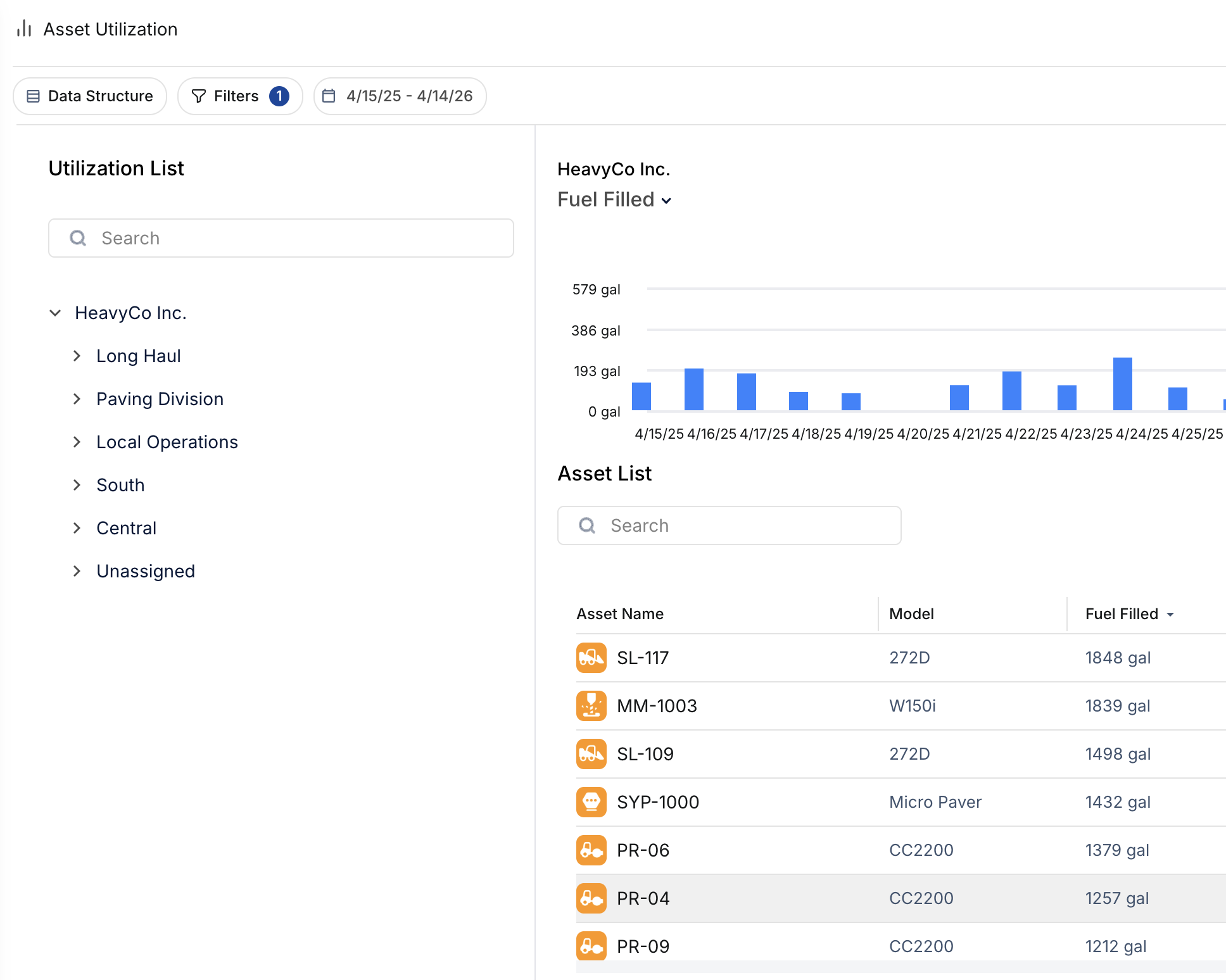Click the PR-09 roller icon
Image resolution: width=1226 pixels, height=980 pixels.
(591, 946)
